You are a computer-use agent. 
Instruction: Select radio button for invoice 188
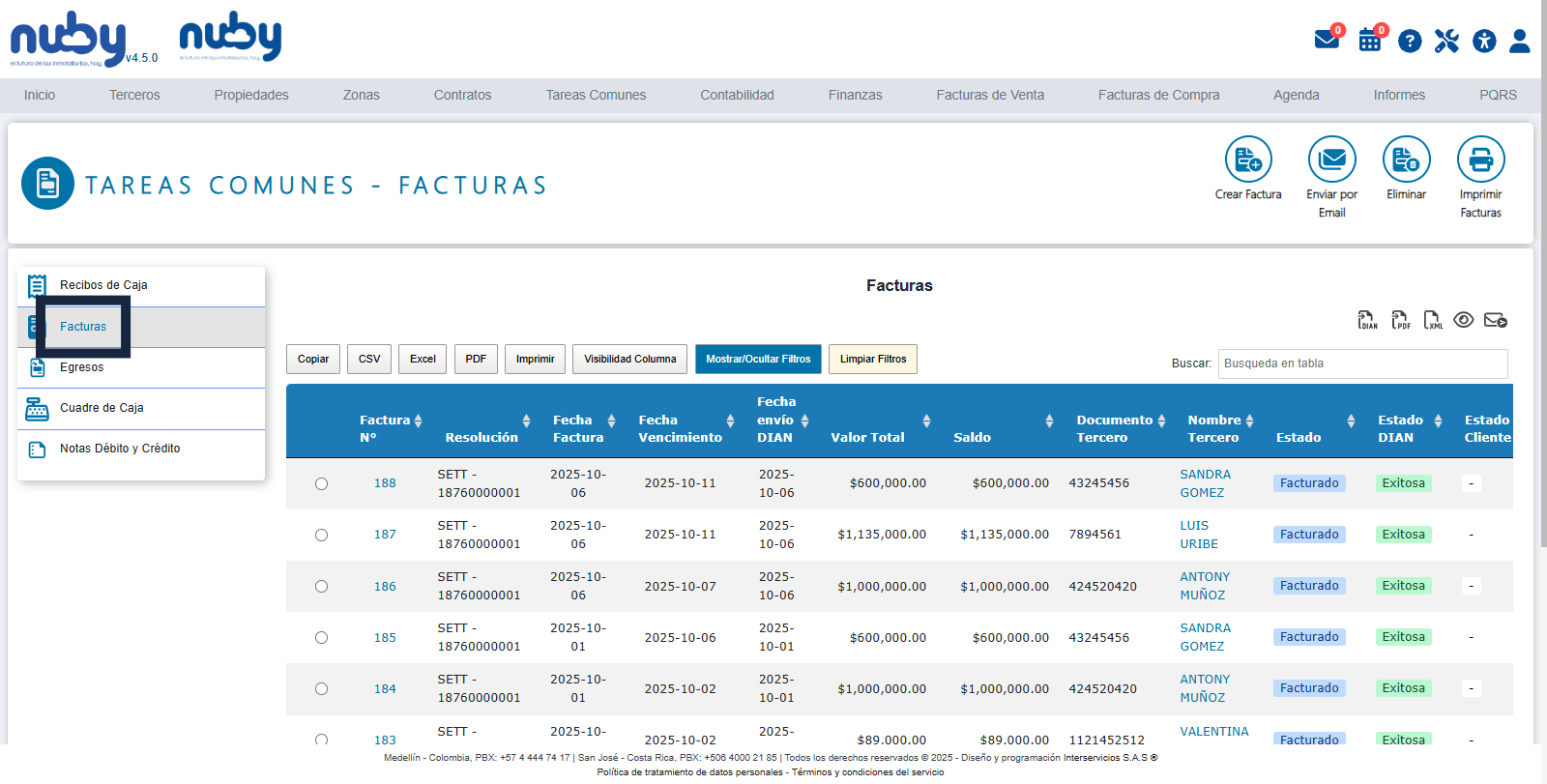point(321,483)
